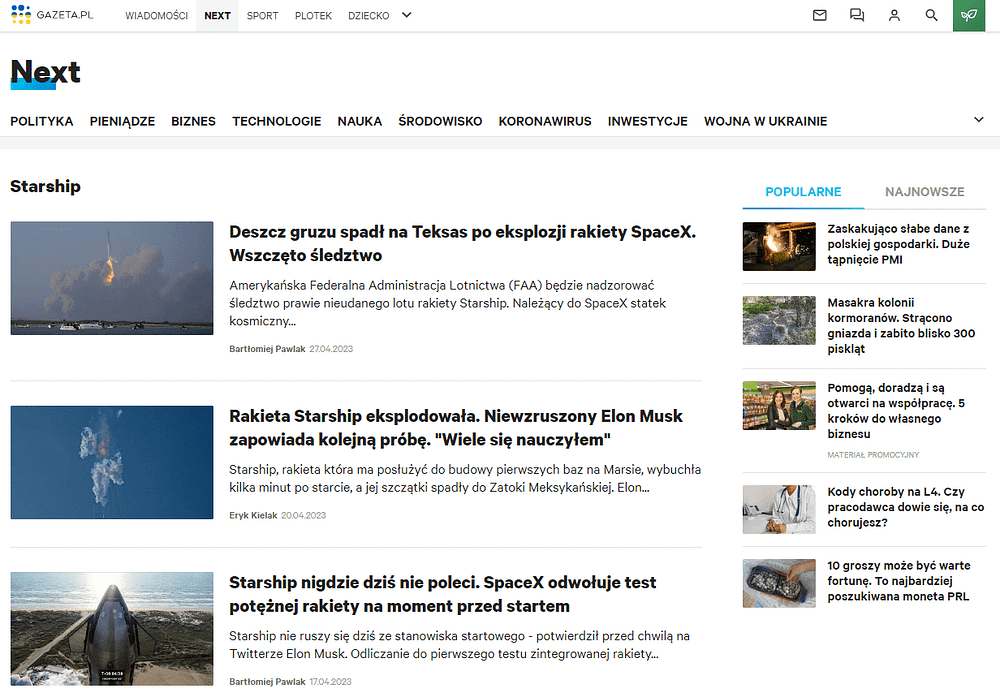This screenshot has height=692, width=1000.
Task: Open the PIENIĄDZE category
Action: pyautogui.click(x=122, y=121)
